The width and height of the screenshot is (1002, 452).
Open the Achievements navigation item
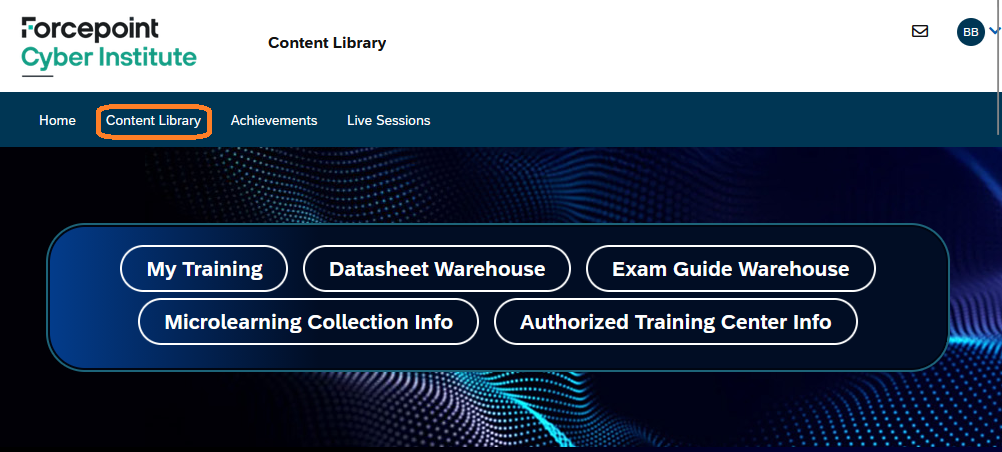click(274, 120)
